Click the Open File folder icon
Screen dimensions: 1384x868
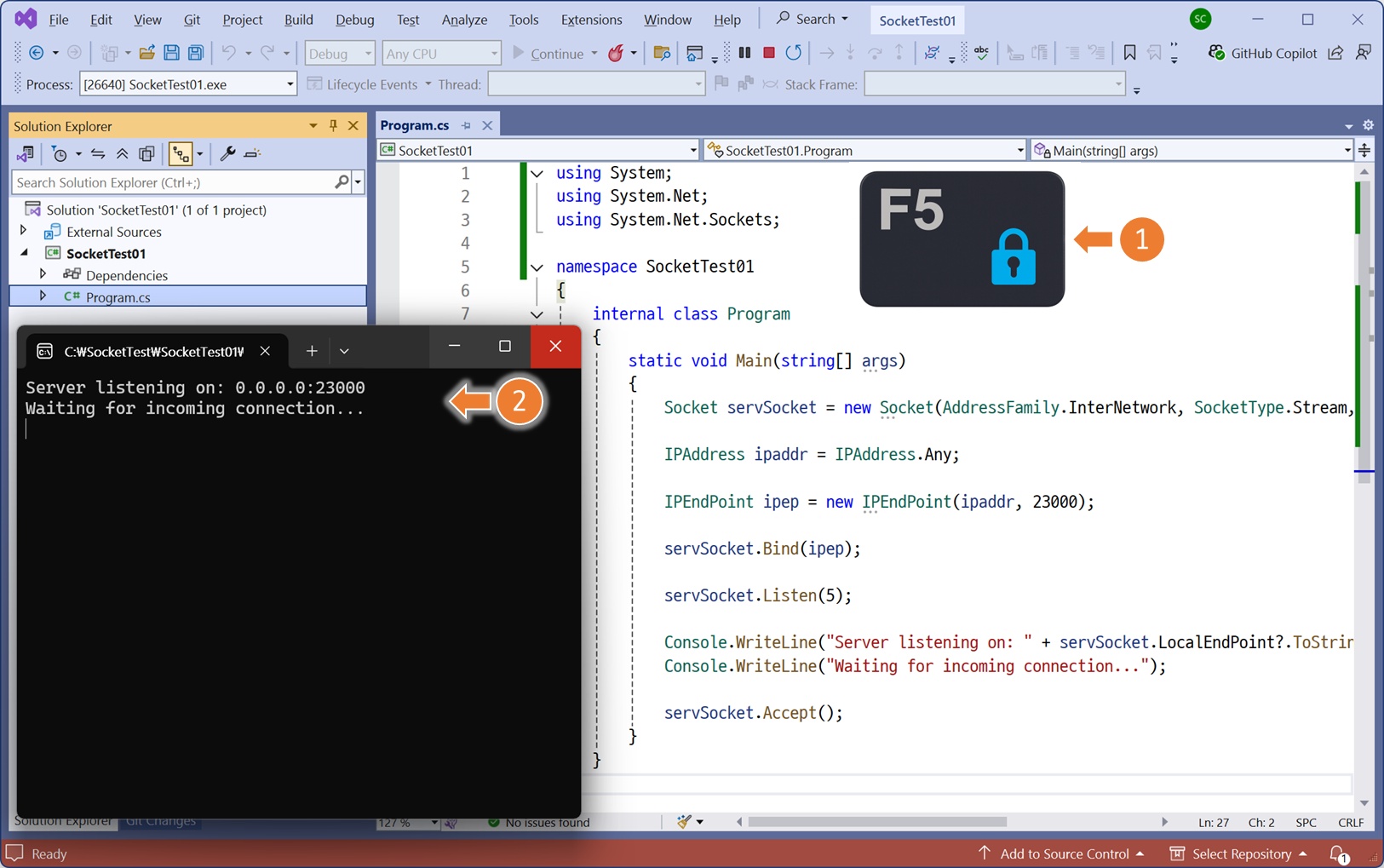click(x=147, y=53)
